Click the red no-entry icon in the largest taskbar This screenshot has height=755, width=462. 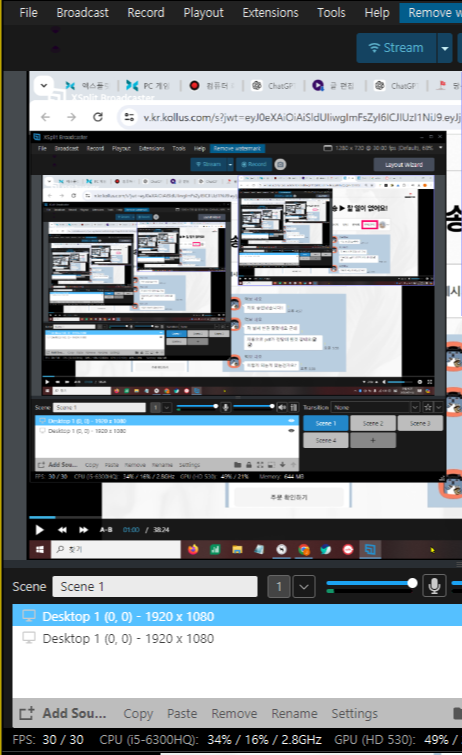(x=348, y=549)
